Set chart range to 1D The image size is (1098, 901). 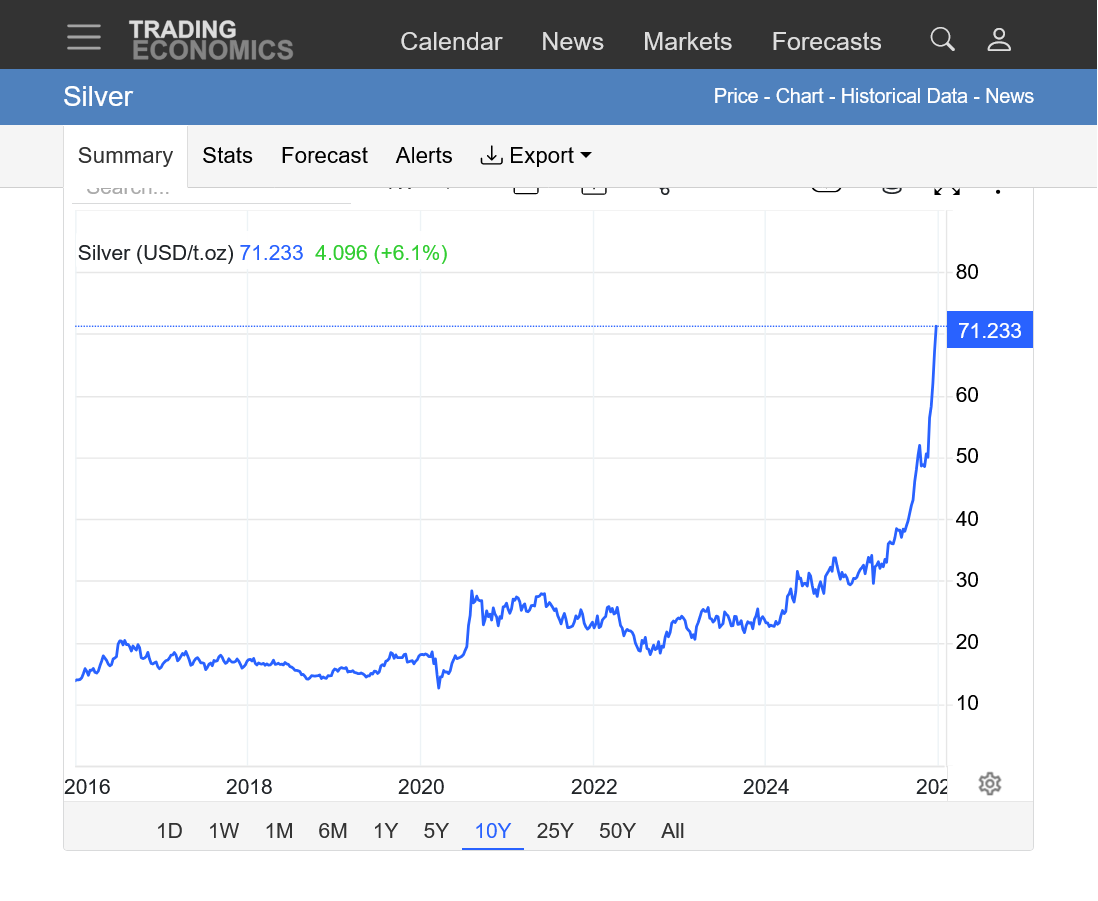pos(170,831)
